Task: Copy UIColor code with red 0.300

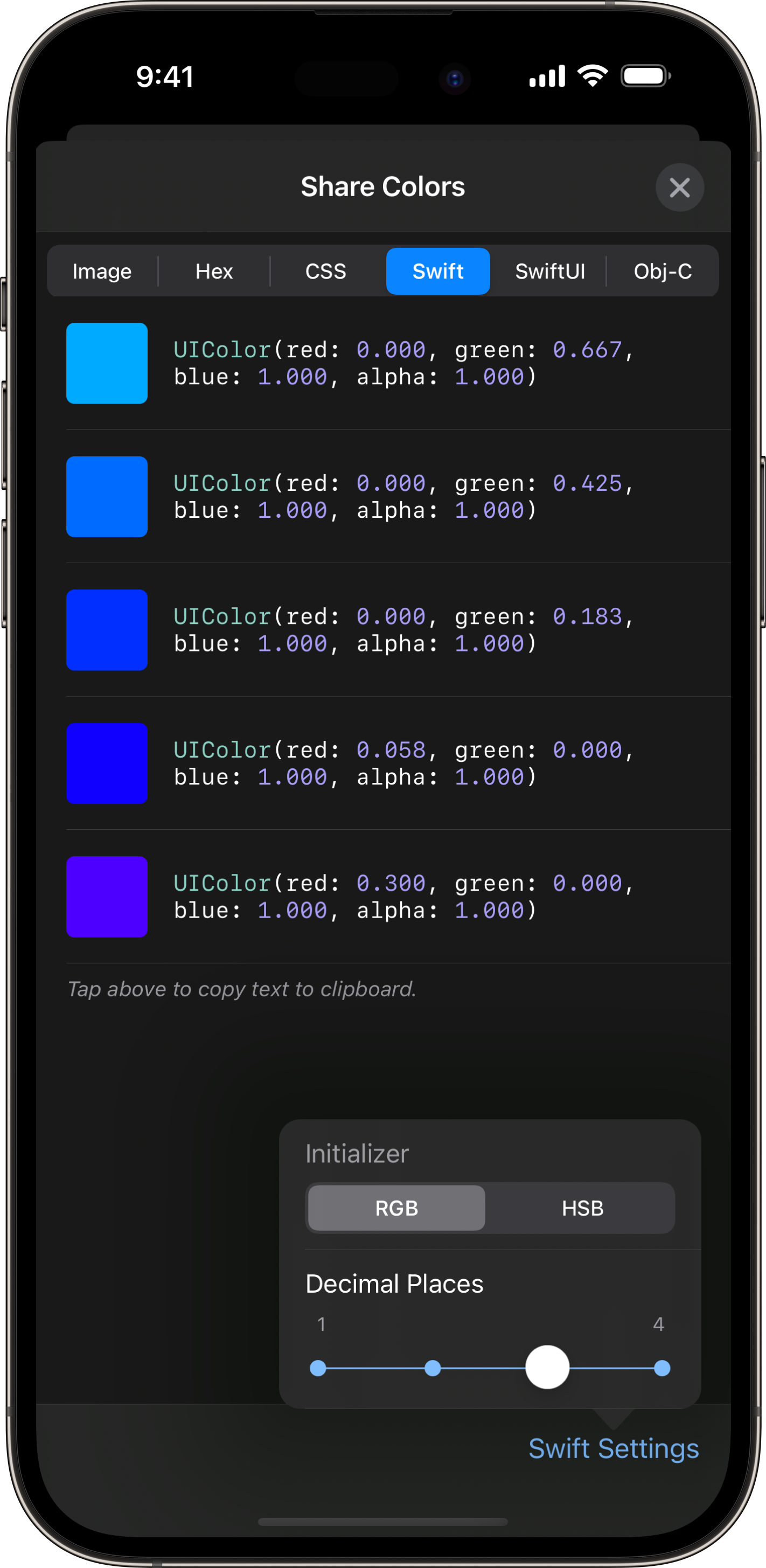Action: [404, 897]
